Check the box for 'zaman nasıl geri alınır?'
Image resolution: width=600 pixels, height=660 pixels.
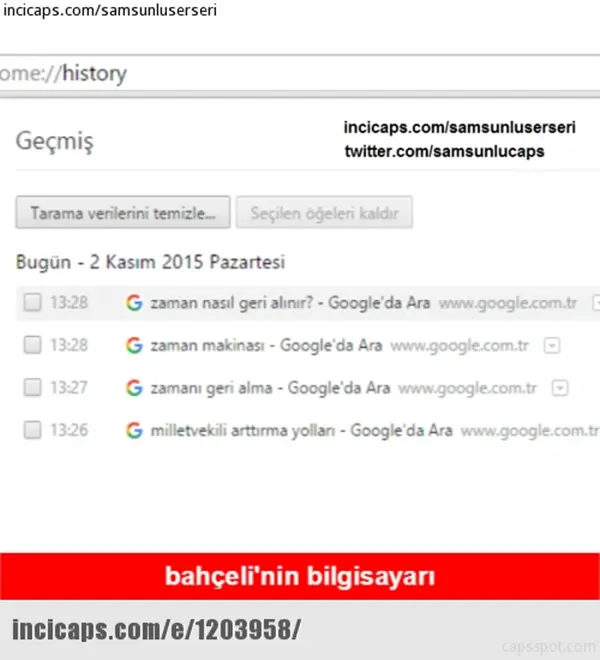tap(32, 302)
